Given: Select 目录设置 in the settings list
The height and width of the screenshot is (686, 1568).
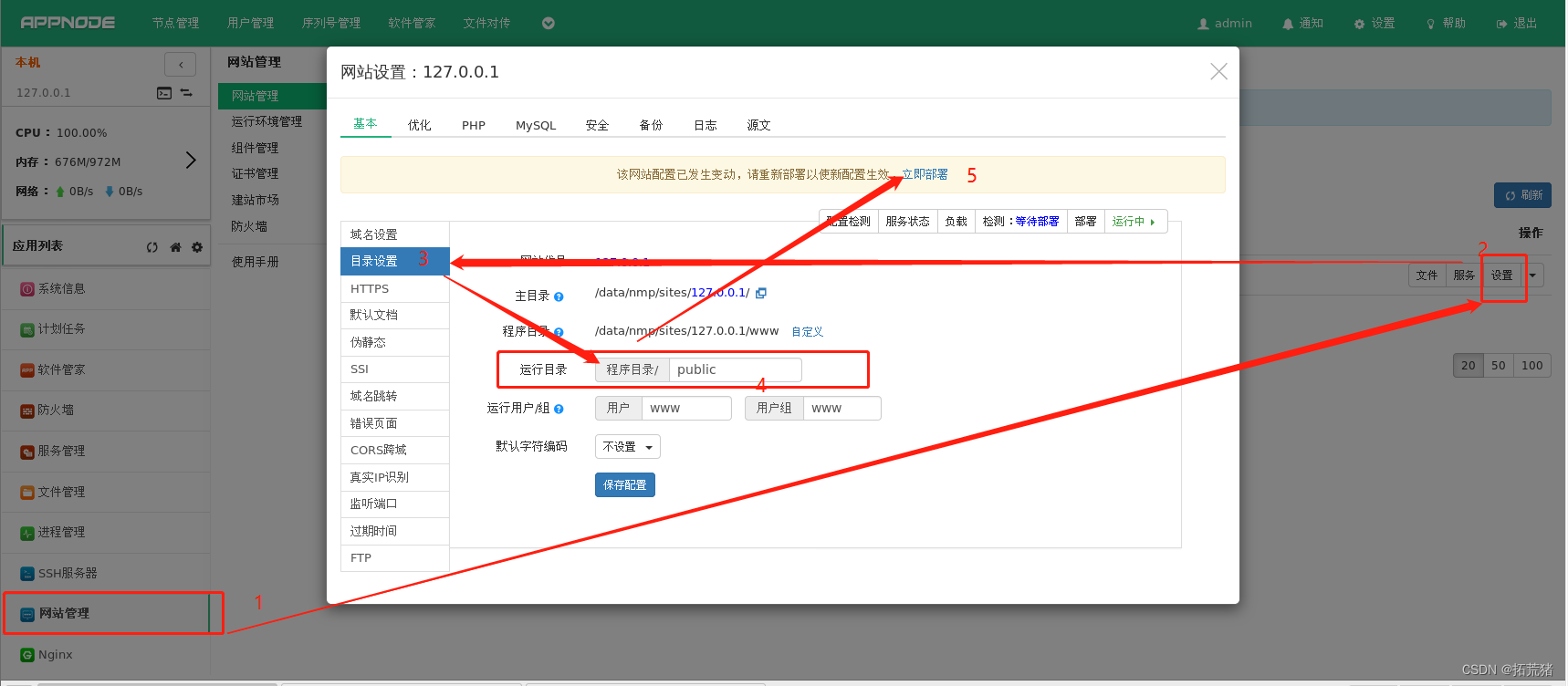Looking at the screenshot, I should coord(394,261).
